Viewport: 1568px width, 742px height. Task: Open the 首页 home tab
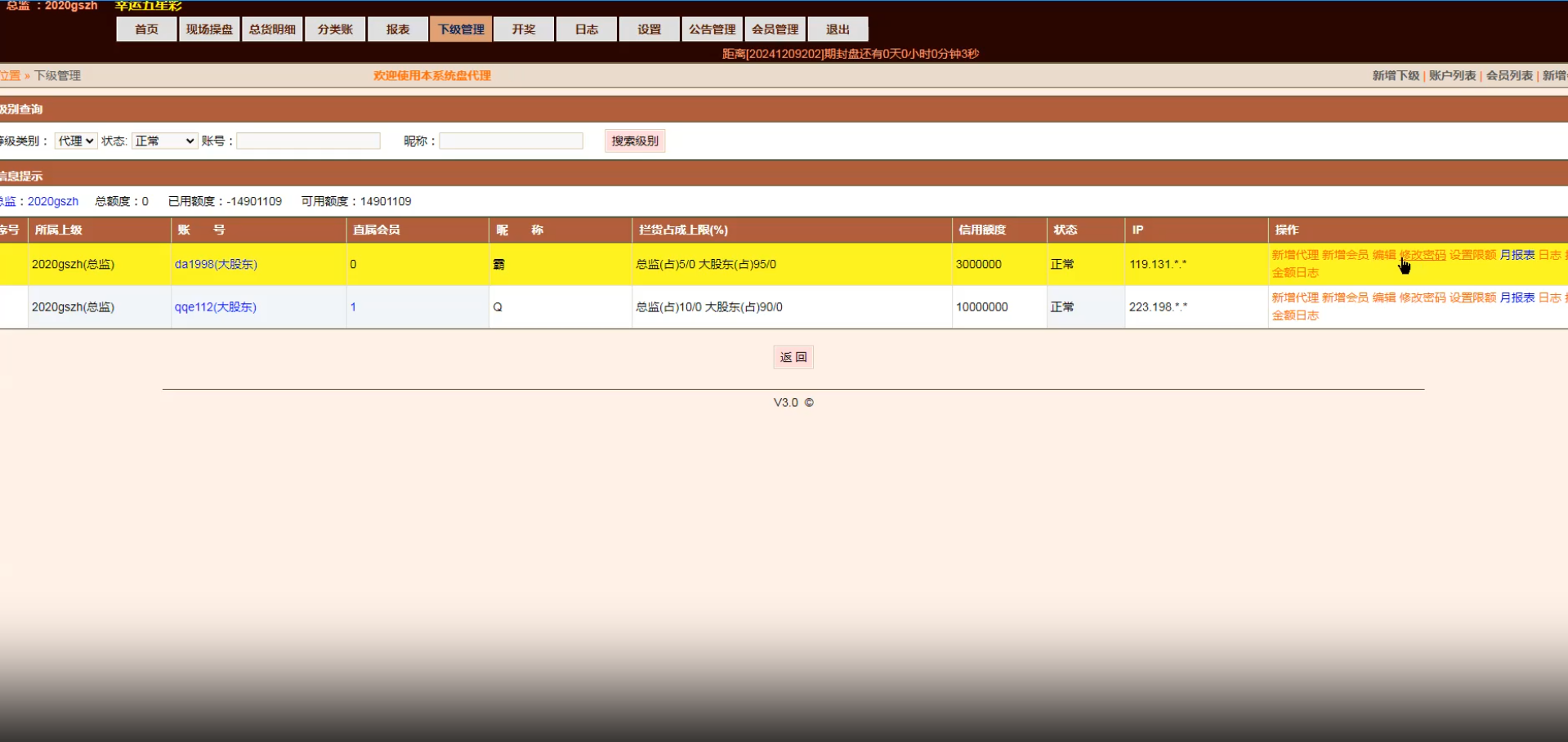click(146, 29)
